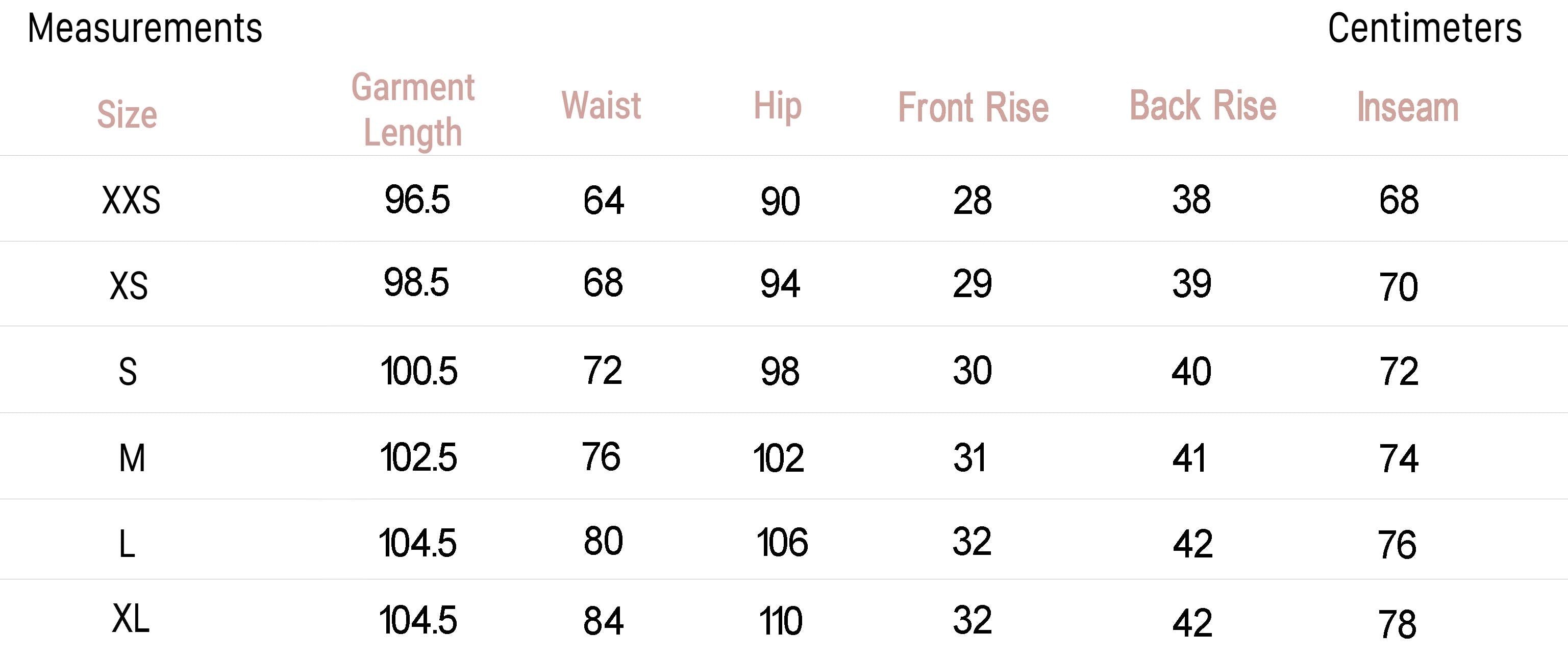Click the Size column header
The width and height of the screenshot is (1568, 657).
tap(127, 114)
